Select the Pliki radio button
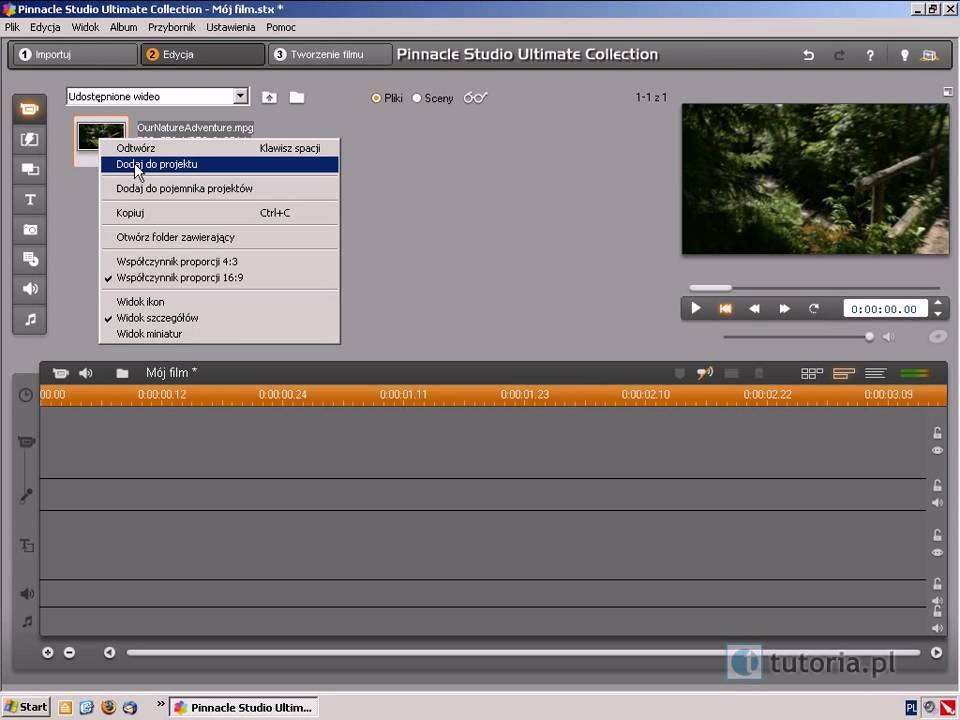960x720 pixels. (376, 98)
